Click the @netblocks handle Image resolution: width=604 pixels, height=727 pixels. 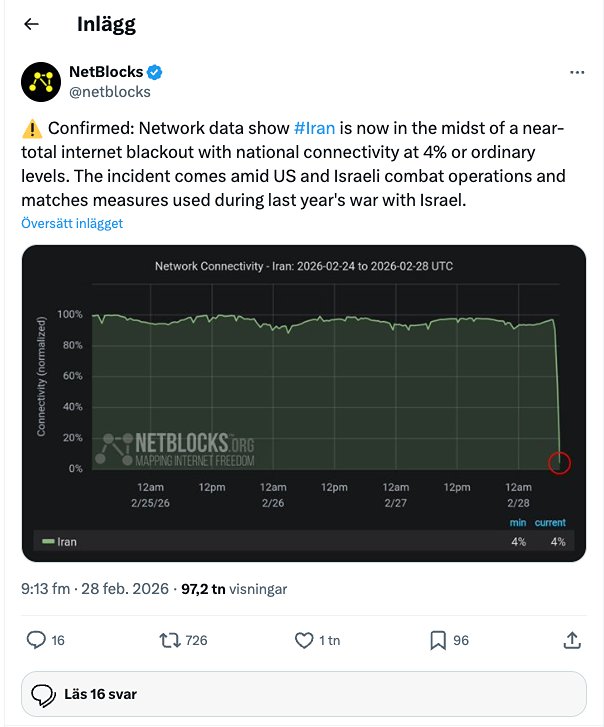tap(109, 92)
